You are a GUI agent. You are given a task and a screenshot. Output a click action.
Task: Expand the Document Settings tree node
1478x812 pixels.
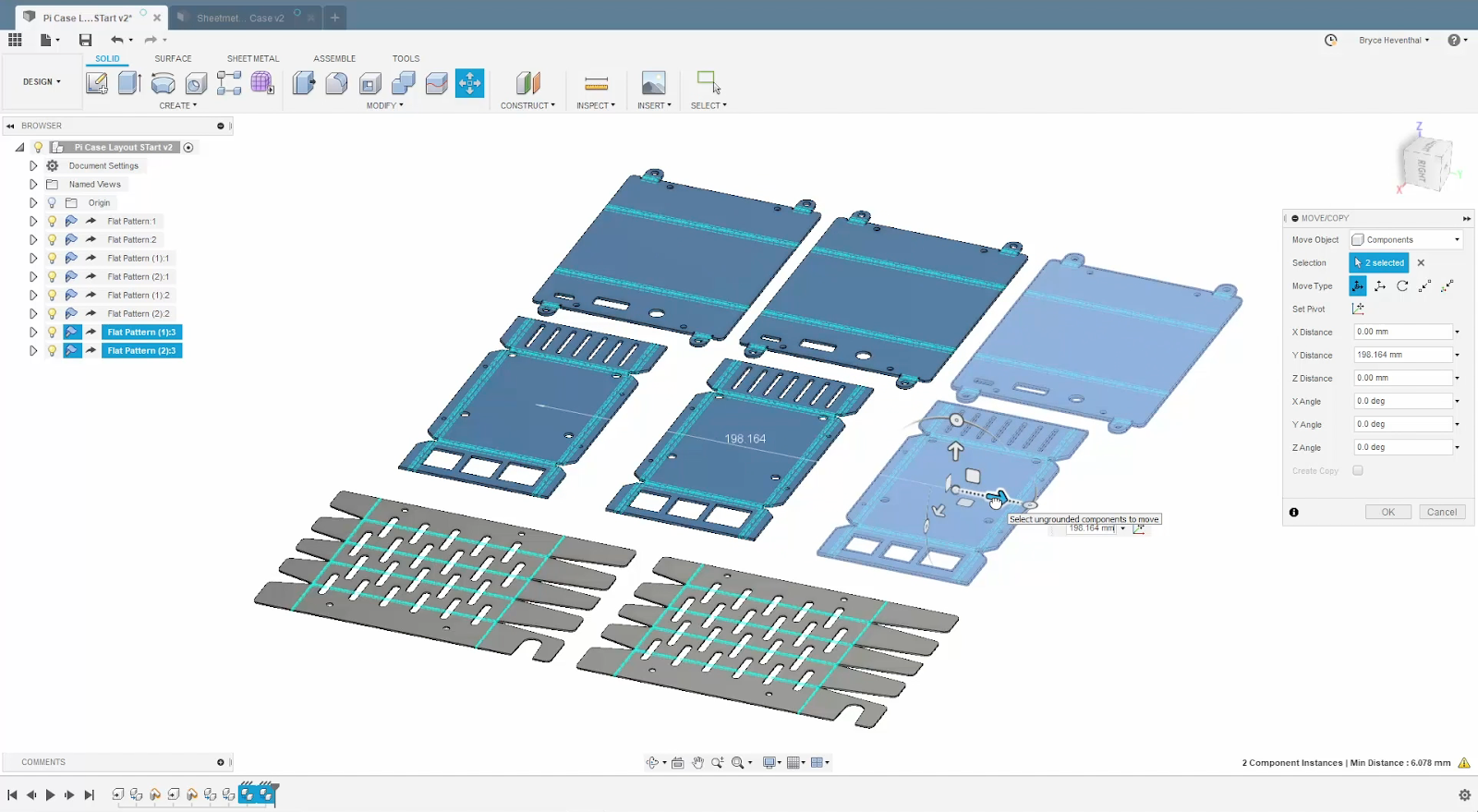(33, 166)
